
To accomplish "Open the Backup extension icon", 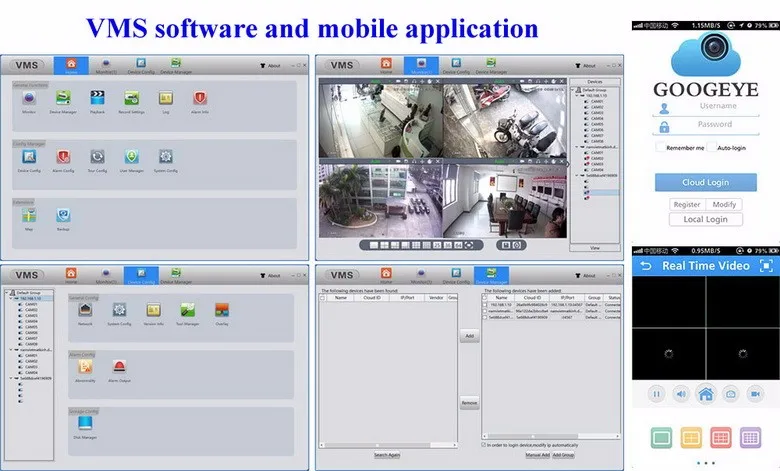I will pos(63,215).
